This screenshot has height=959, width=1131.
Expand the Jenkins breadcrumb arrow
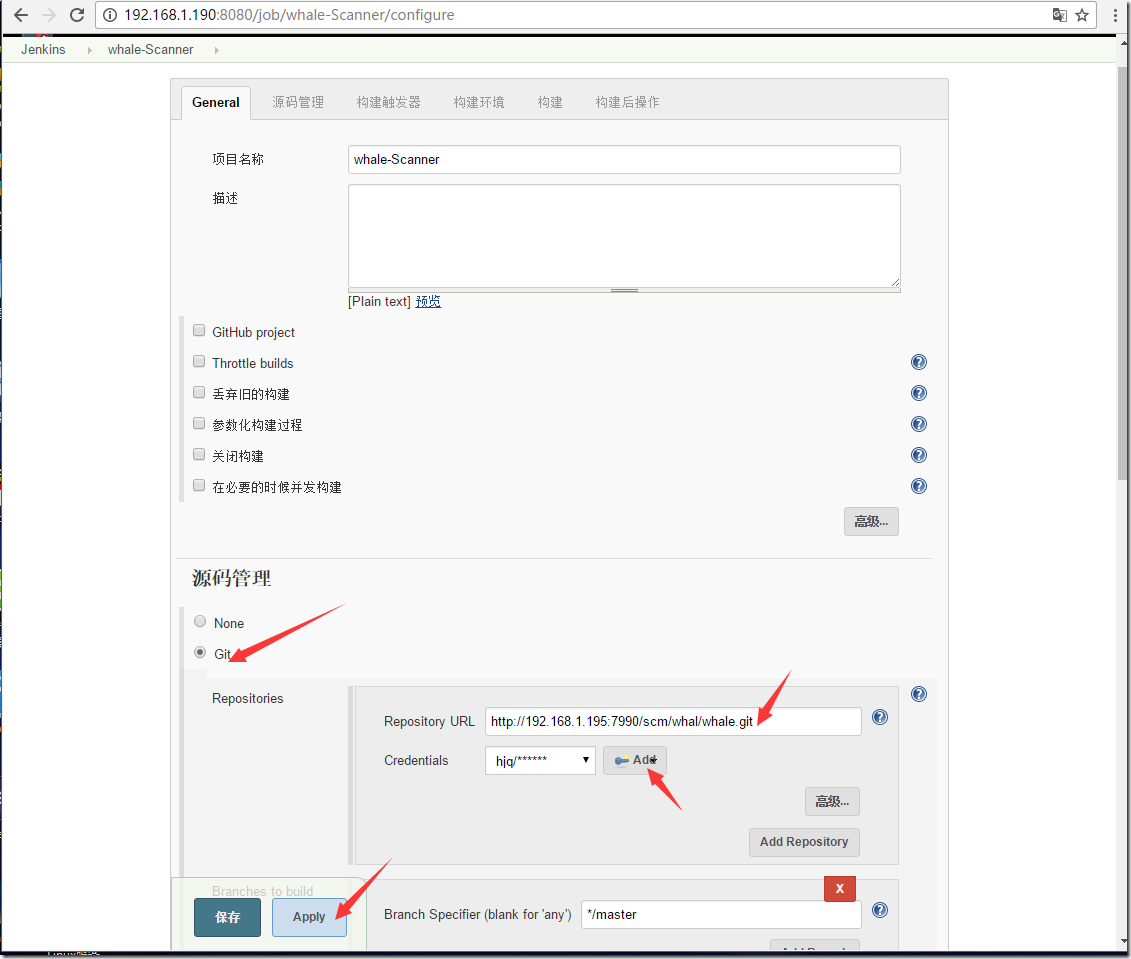coord(89,50)
